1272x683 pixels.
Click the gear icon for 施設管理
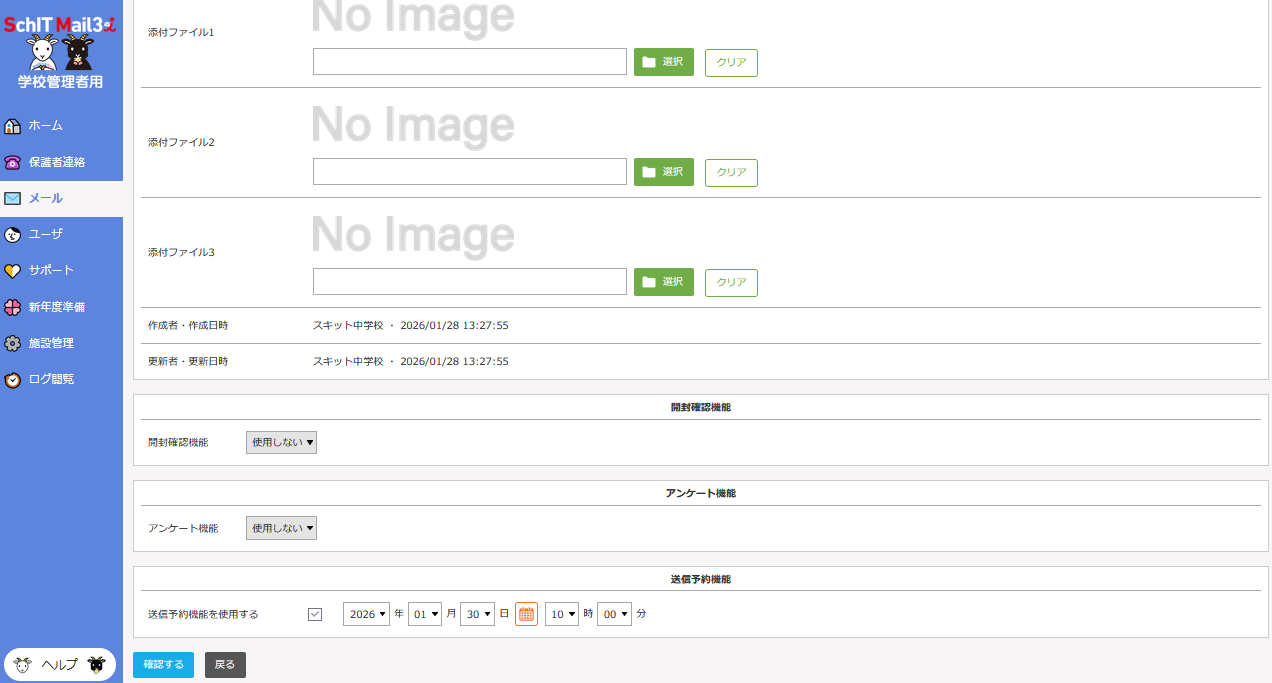tap(13, 344)
